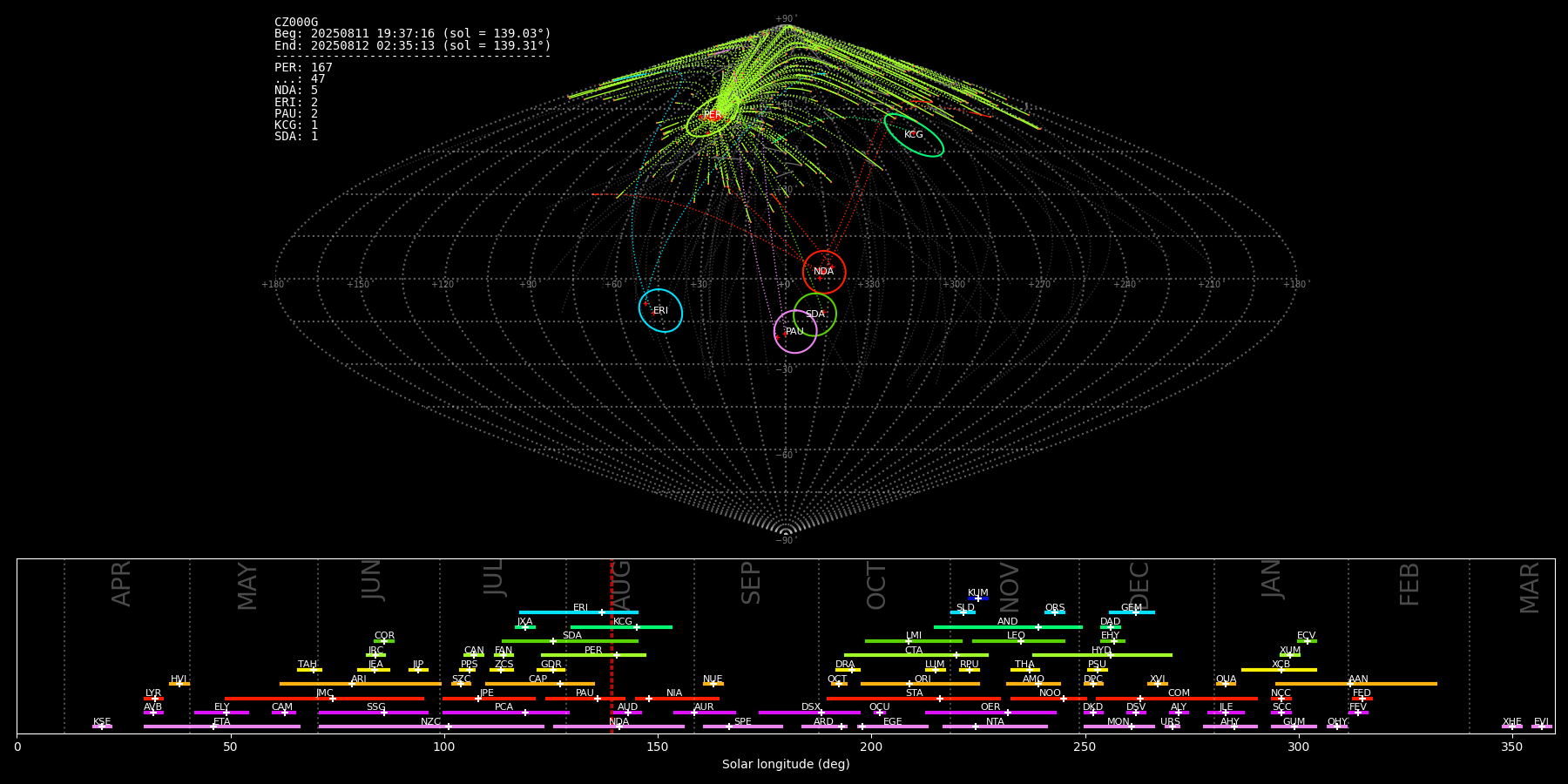Click the 'NDA: 5' count entry
The height and width of the screenshot is (784, 1568).
296,91
